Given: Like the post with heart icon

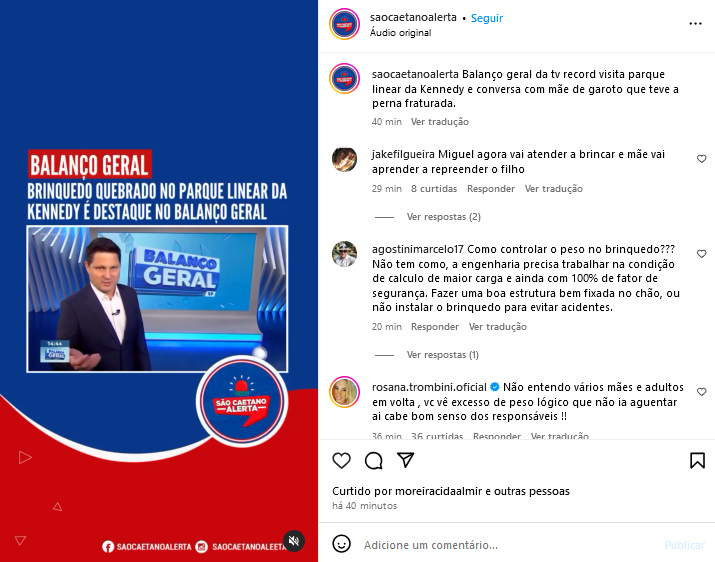Looking at the screenshot, I should (342, 461).
